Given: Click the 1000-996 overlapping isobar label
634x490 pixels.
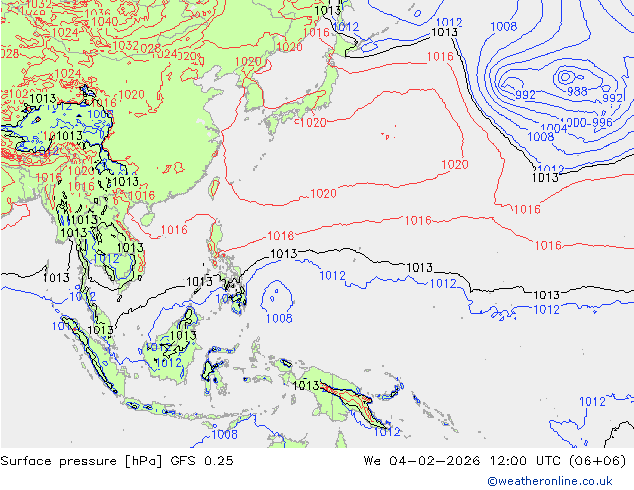Looking at the screenshot, I should (587, 122).
